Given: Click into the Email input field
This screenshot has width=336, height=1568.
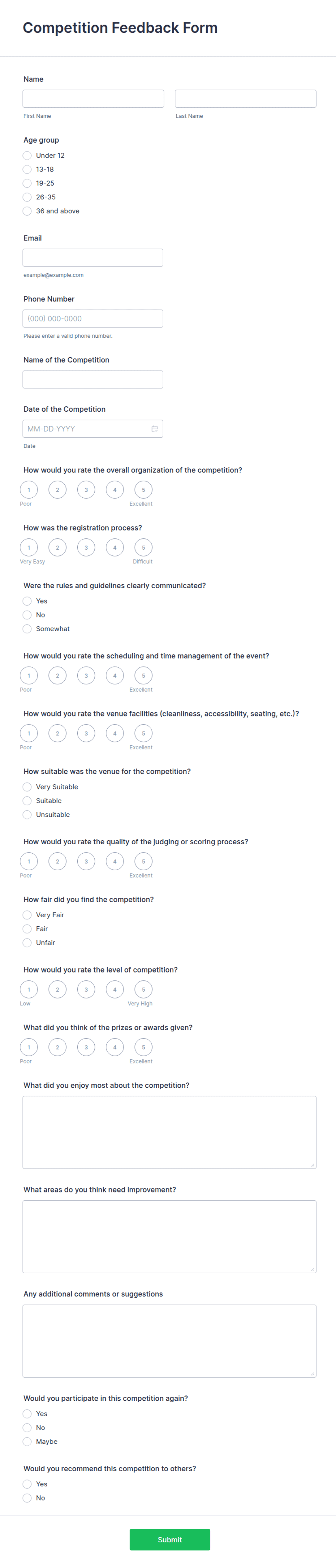Looking at the screenshot, I should tap(92, 257).
